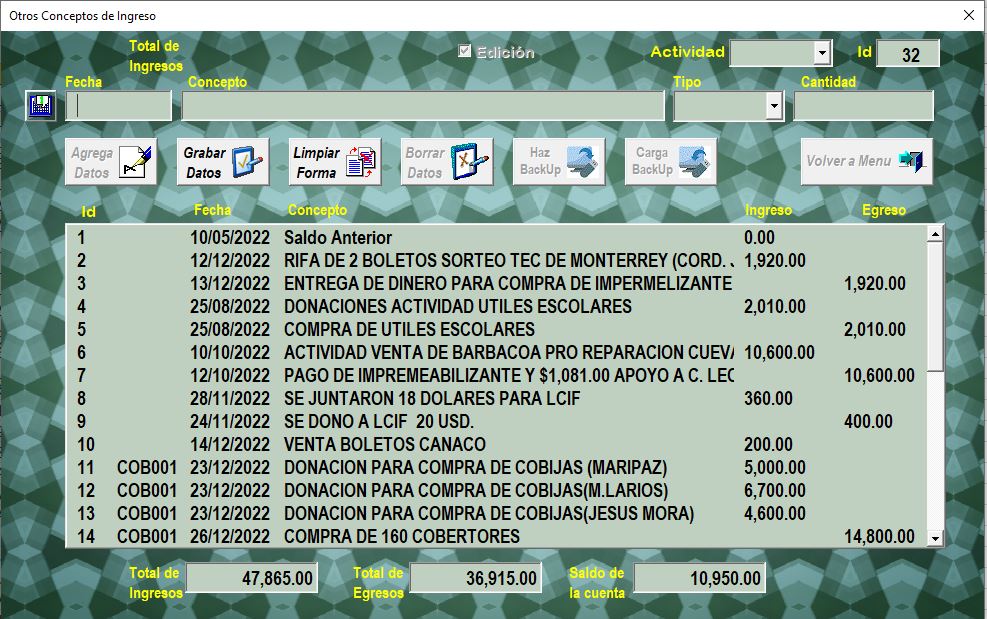The width and height of the screenshot is (987, 619).
Task: Select the Saldo Anterior row
Action: pyautogui.click(x=338, y=238)
